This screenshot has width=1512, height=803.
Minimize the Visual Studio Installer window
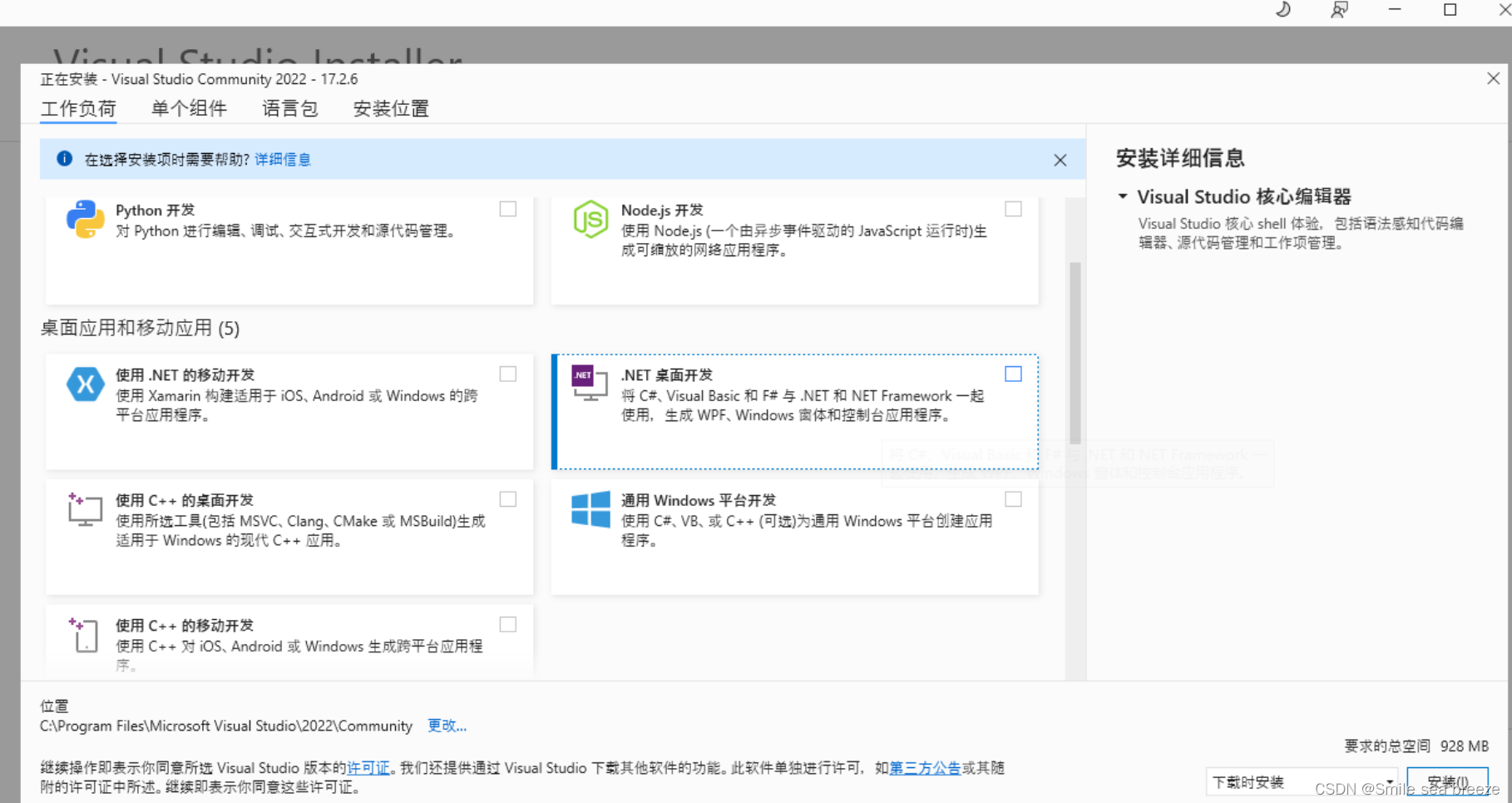(x=1395, y=10)
